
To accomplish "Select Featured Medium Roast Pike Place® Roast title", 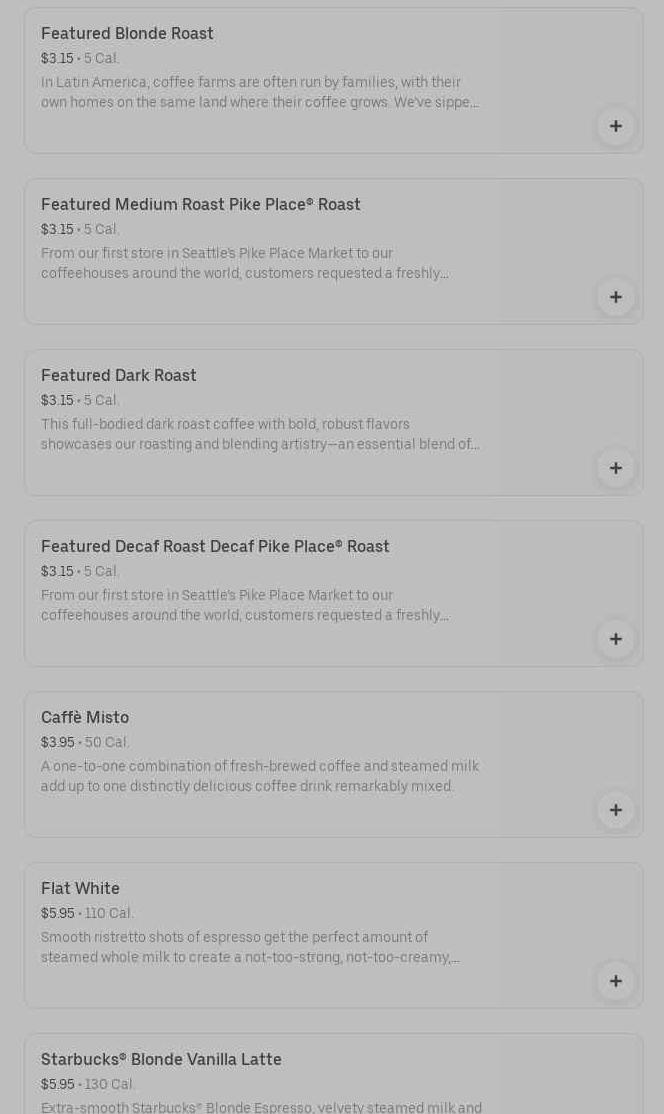I will pos(200,205).
